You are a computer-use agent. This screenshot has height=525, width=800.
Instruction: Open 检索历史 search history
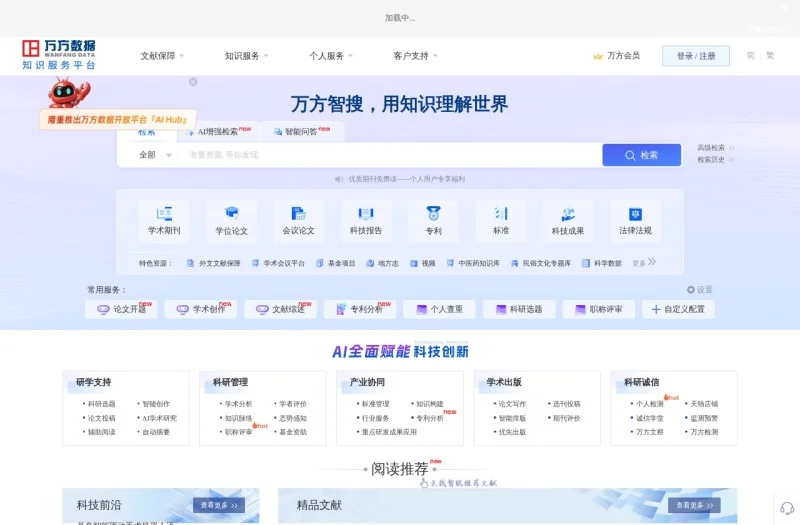tap(716, 160)
